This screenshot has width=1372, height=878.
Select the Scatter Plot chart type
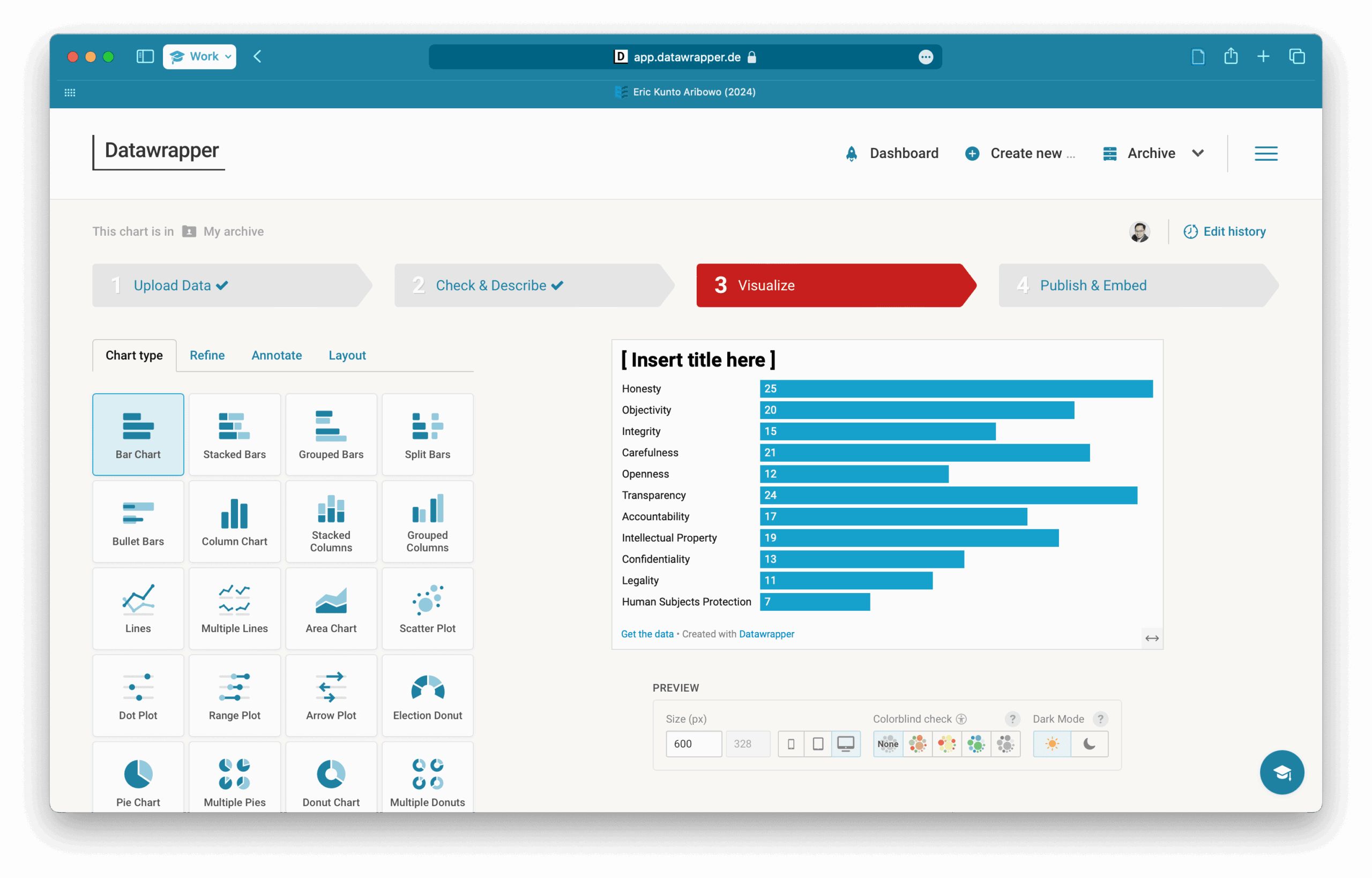click(x=427, y=608)
